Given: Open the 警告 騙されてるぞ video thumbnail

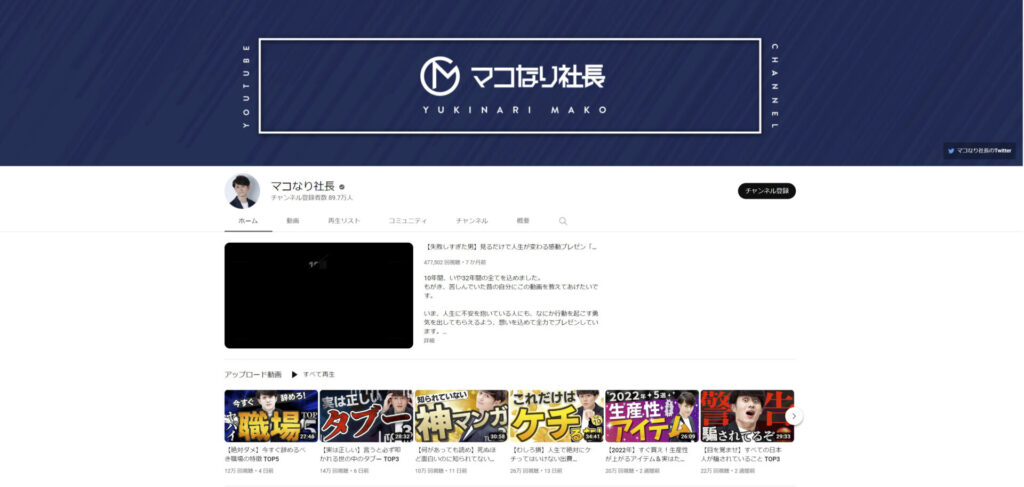Looking at the screenshot, I should click(747, 416).
